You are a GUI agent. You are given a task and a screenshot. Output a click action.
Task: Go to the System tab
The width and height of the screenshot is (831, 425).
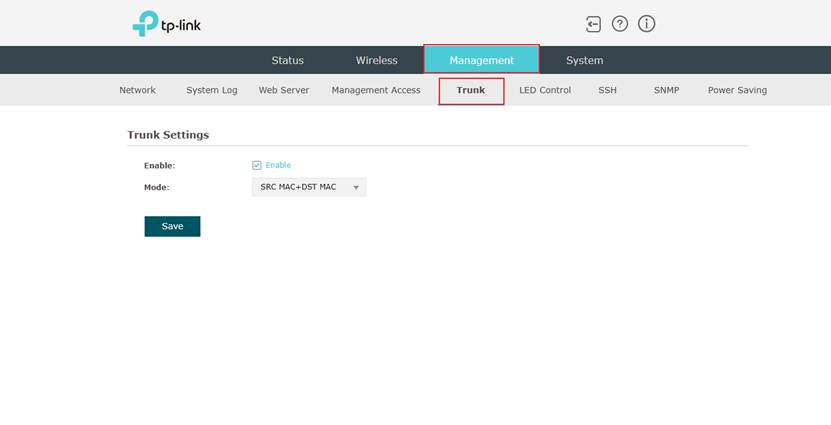(x=584, y=60)
